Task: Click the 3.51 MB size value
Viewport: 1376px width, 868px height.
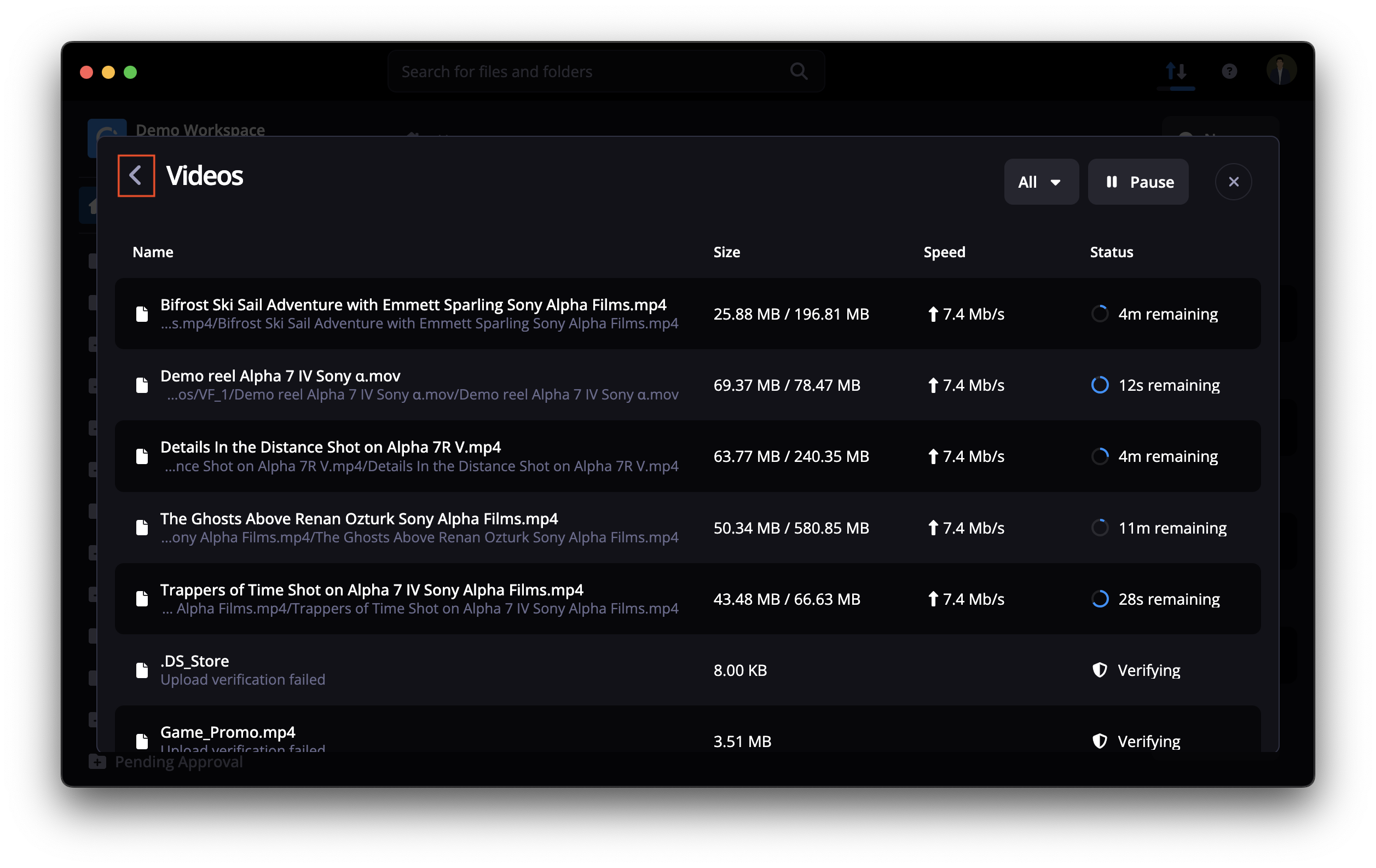Action: point(742,741)
